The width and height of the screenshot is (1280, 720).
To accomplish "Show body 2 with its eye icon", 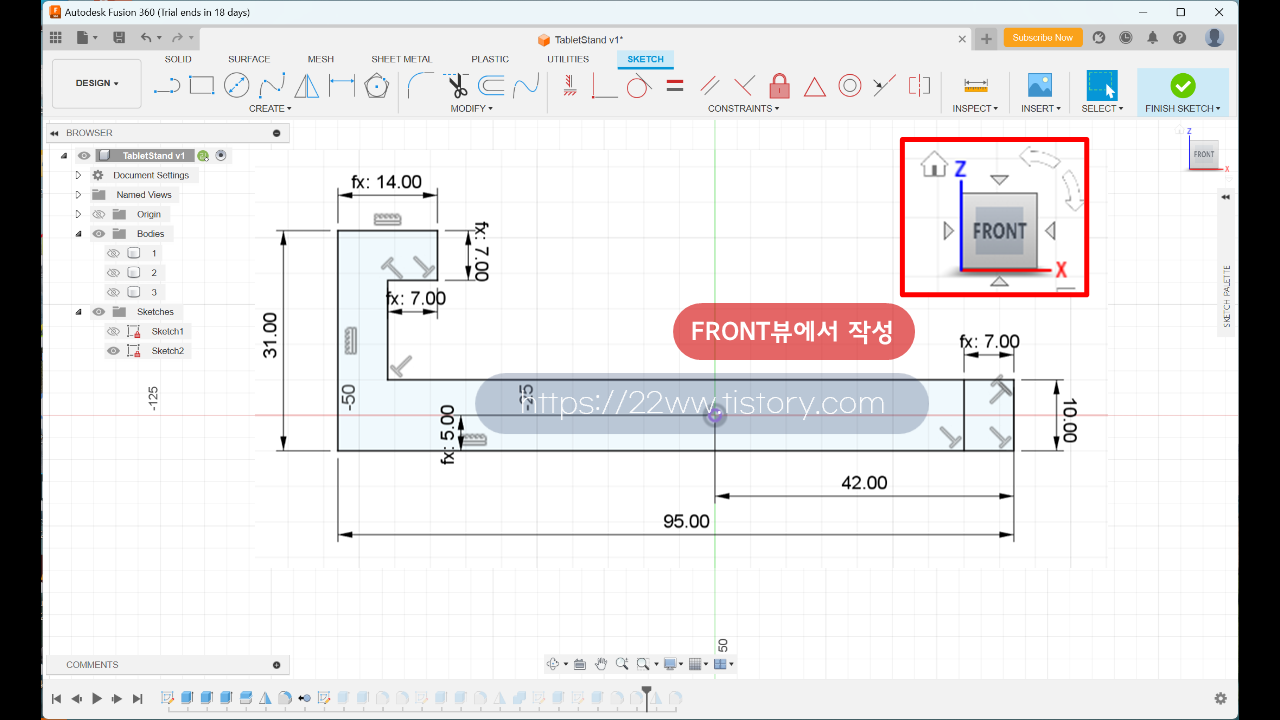I will (x=113, y=272).
